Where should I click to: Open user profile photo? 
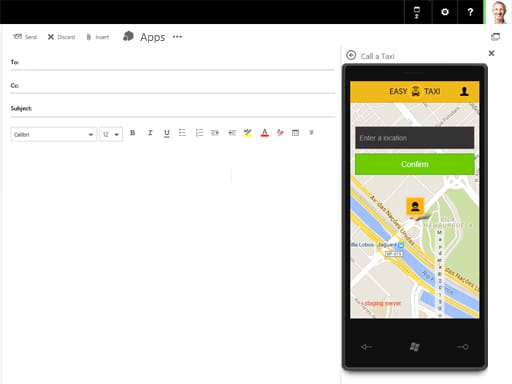[499, 12]
